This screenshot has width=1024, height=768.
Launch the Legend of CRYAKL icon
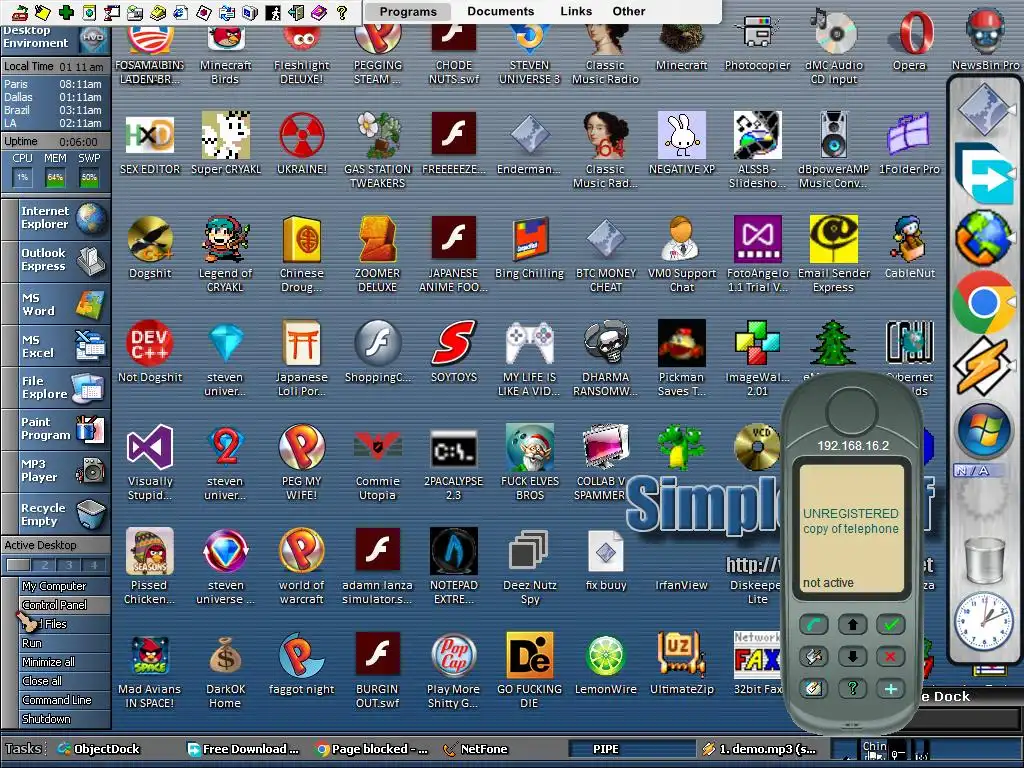pyautogui.click(x=225, y=239)
